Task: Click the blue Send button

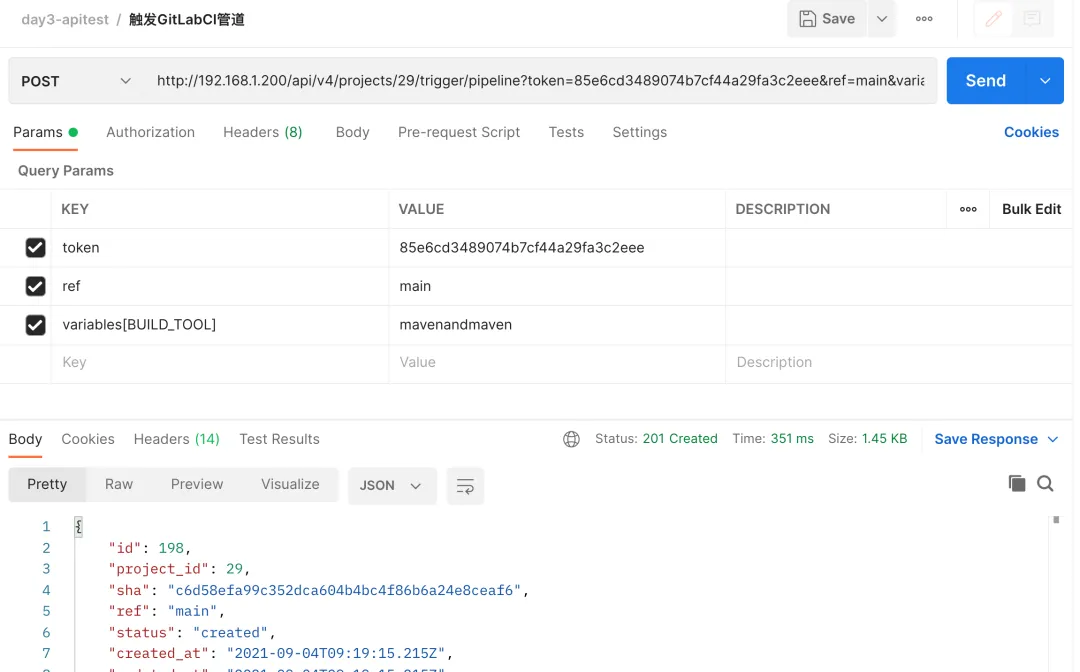Action: [x=985, y=81]
